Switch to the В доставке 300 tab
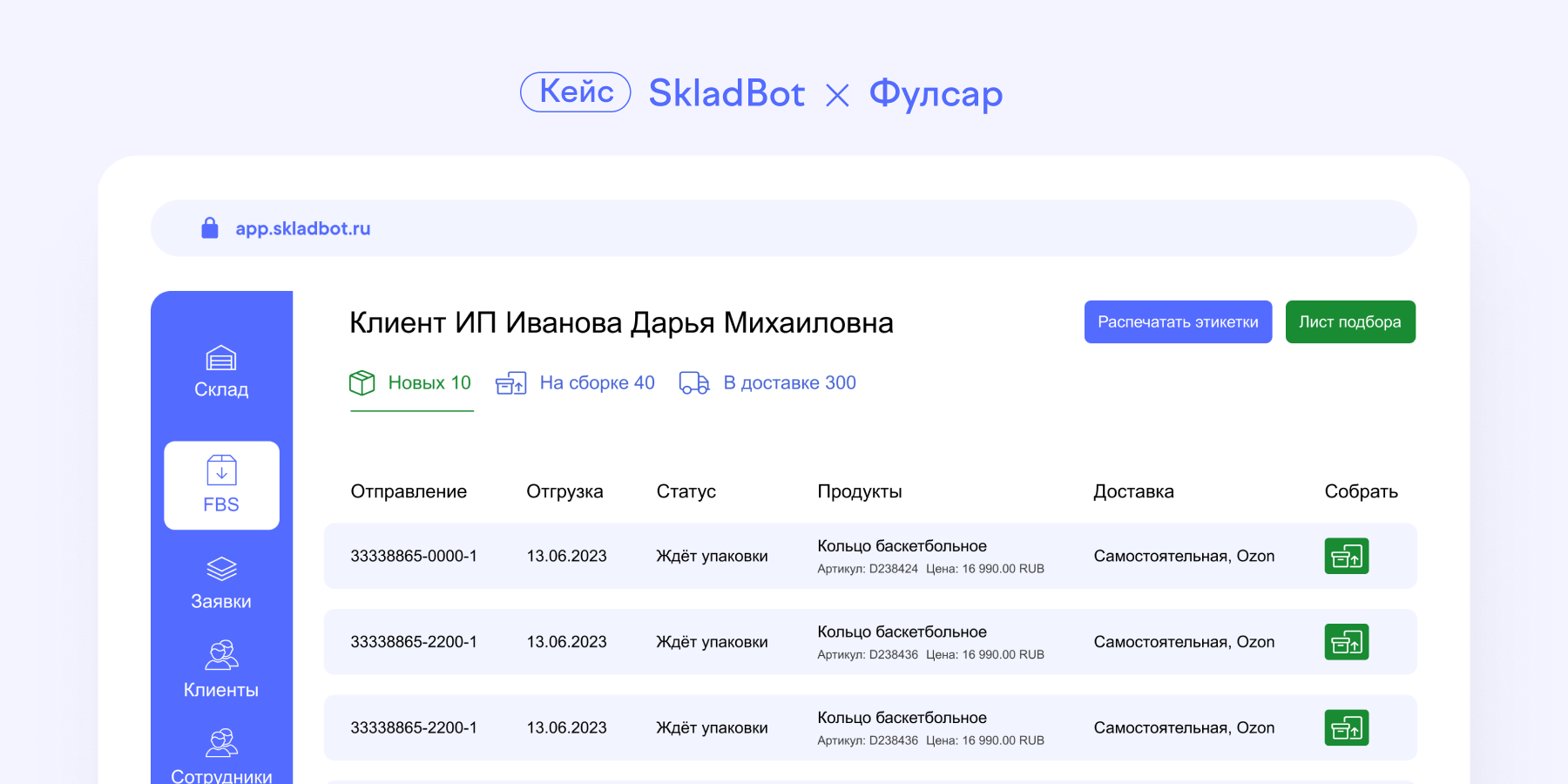 [x=767, y=383]
